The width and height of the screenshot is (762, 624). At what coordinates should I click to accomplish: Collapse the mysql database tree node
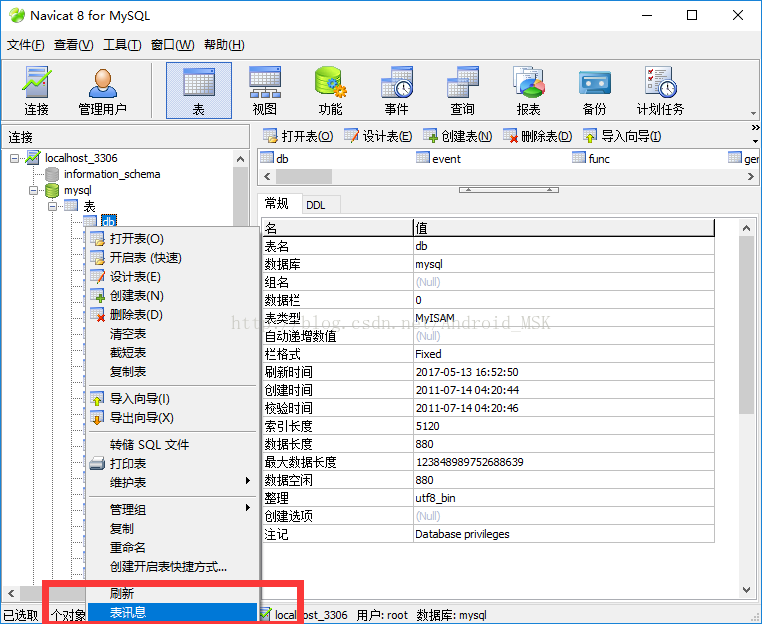[x=34, y=190]
